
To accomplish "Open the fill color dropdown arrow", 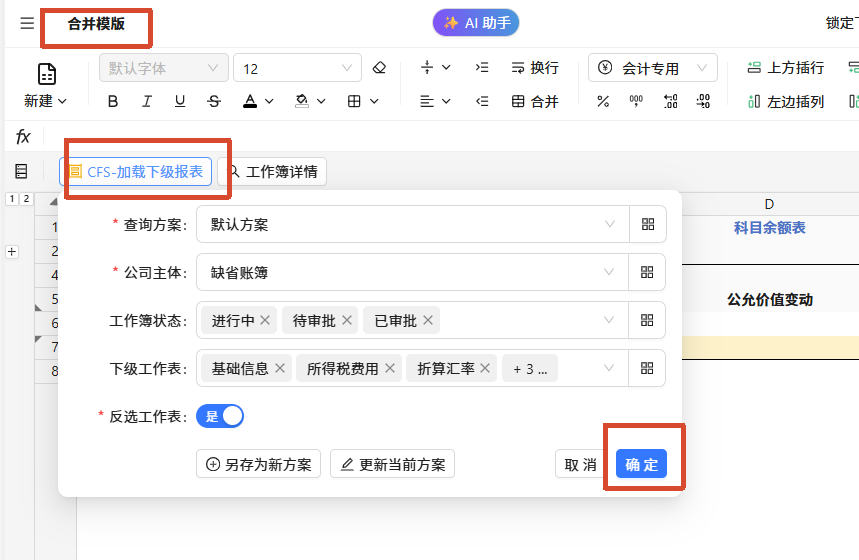I will coord(321,101).
